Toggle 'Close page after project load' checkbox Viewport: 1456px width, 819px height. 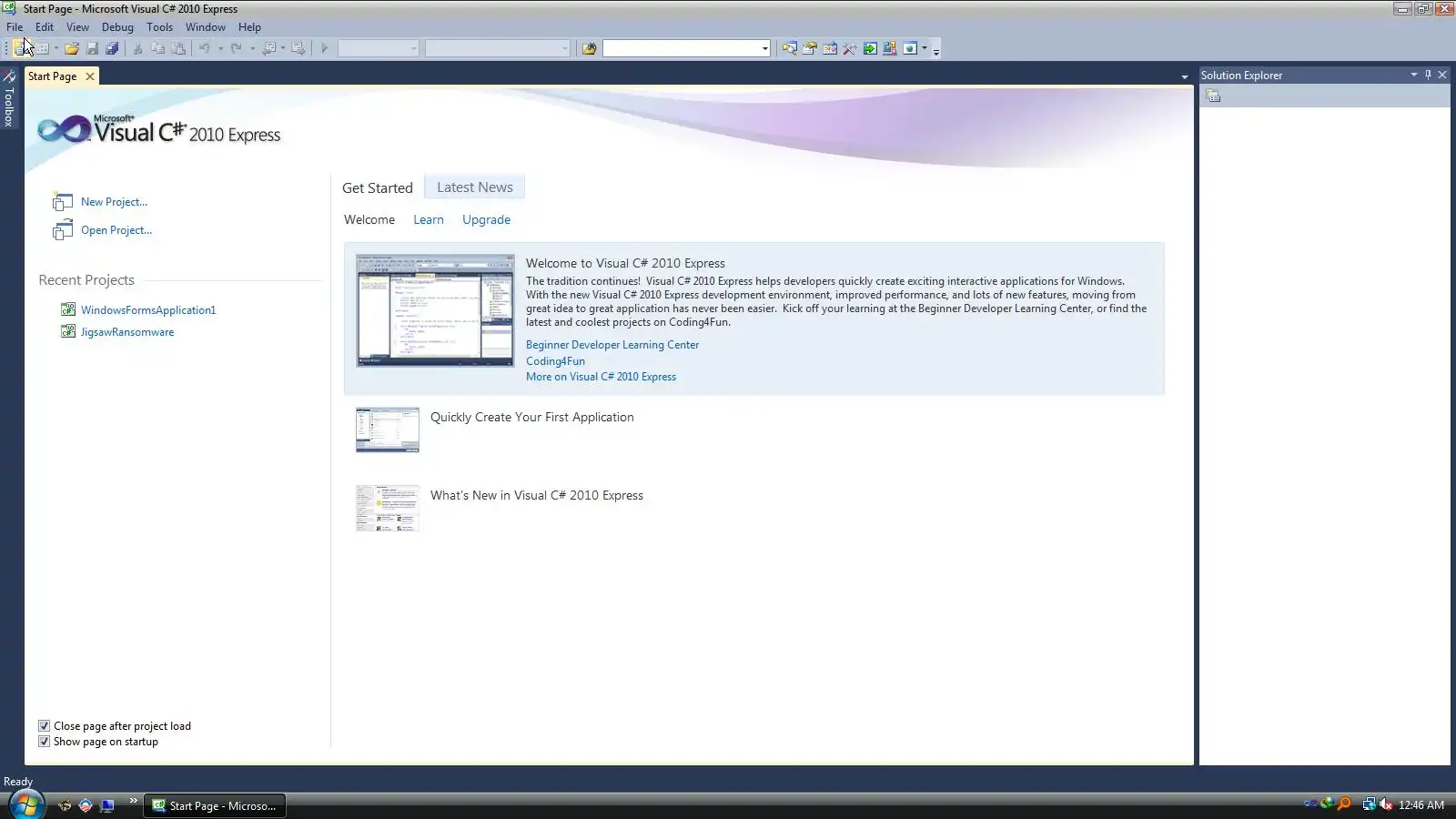pos(44,726)
